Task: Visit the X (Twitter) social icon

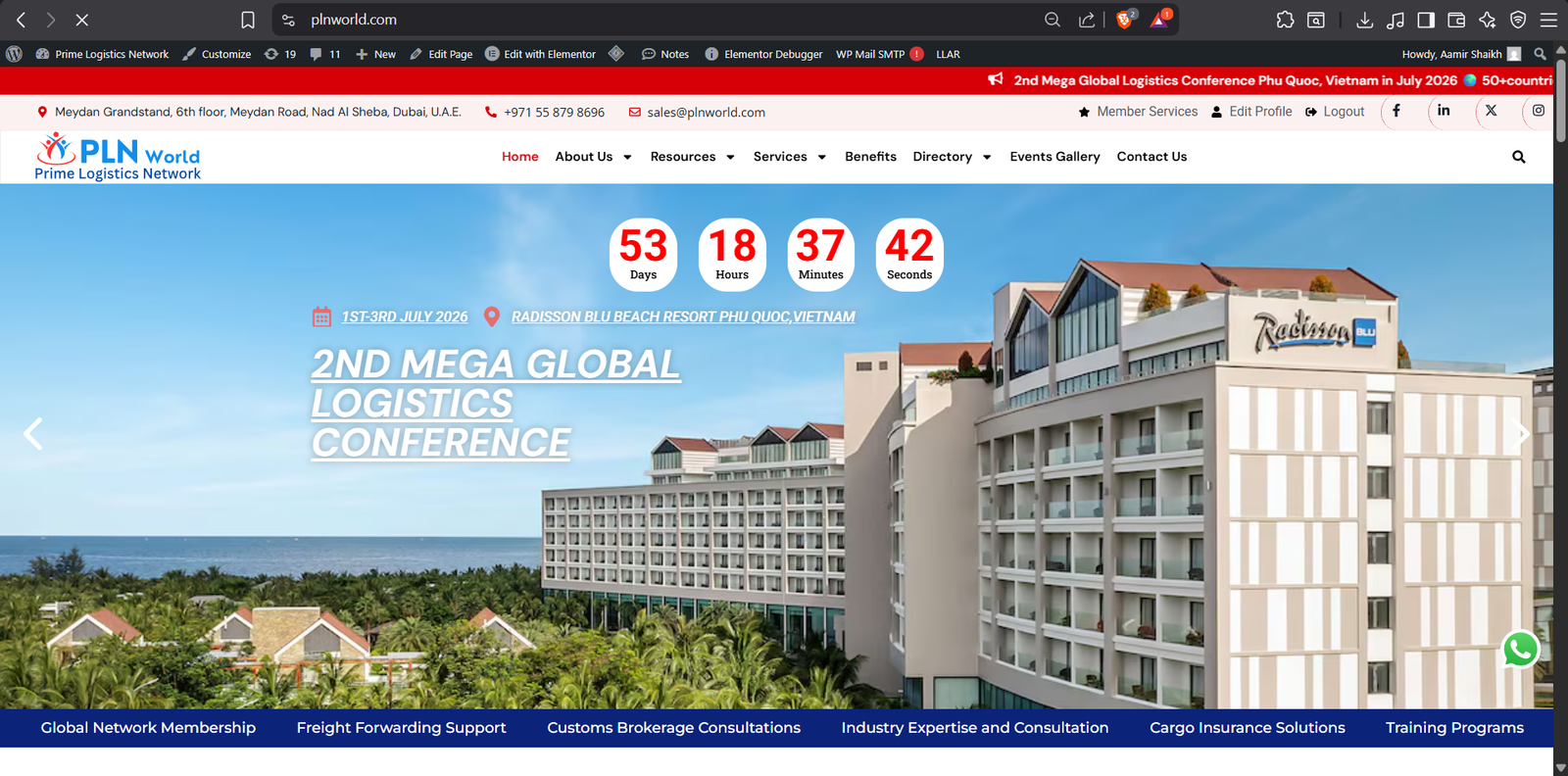Action: [1491, 111]
